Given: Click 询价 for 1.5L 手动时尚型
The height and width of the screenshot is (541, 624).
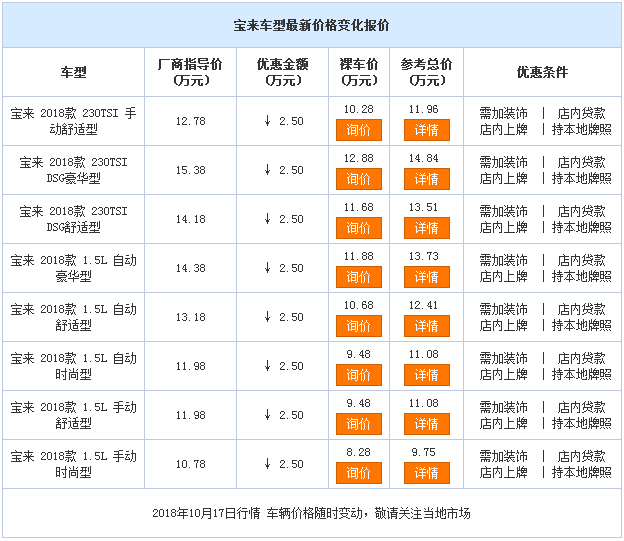Looking at the screenshot, I should (359, 473).
